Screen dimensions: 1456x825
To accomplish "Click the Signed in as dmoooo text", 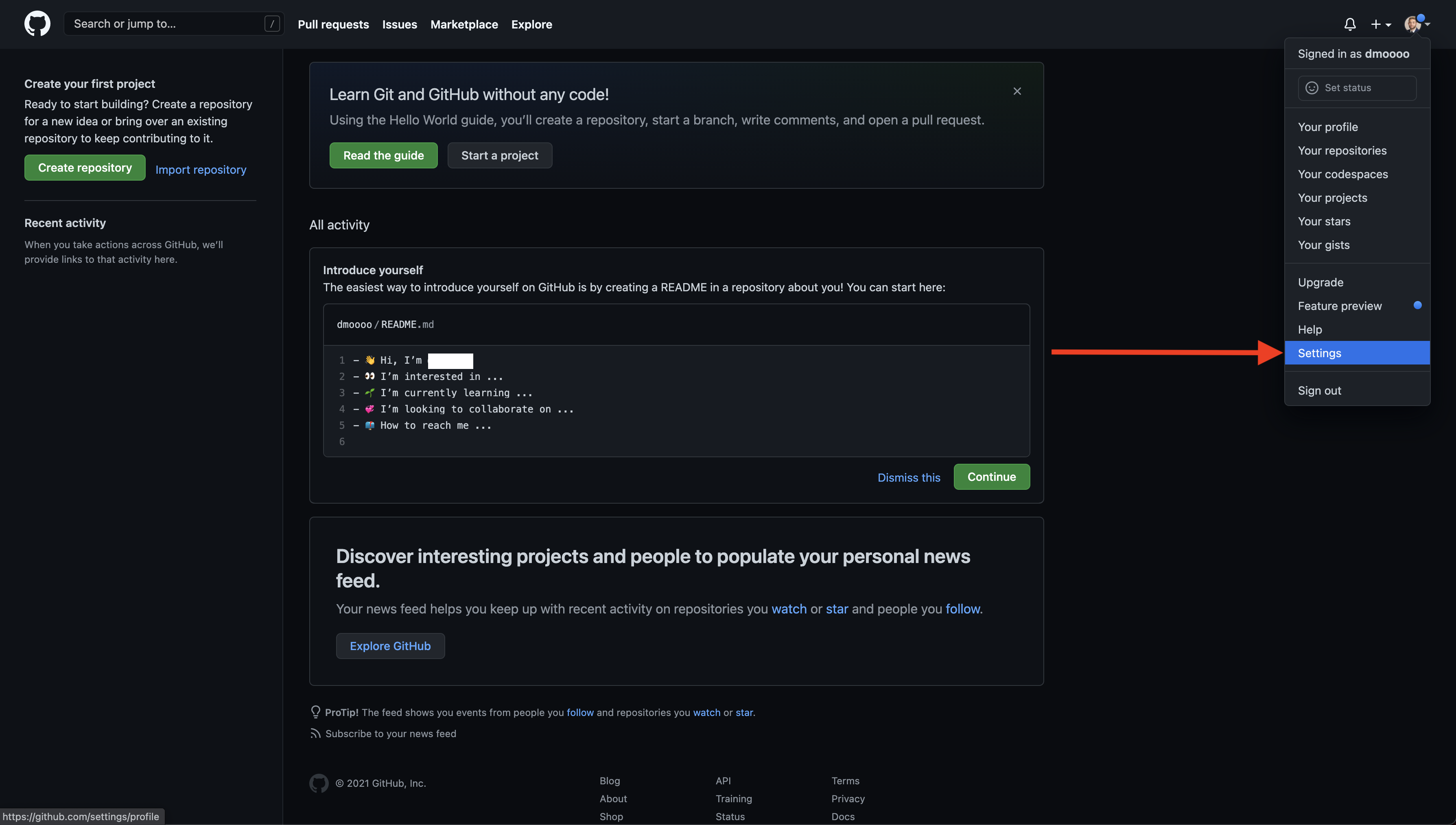I will (1353, 54).
